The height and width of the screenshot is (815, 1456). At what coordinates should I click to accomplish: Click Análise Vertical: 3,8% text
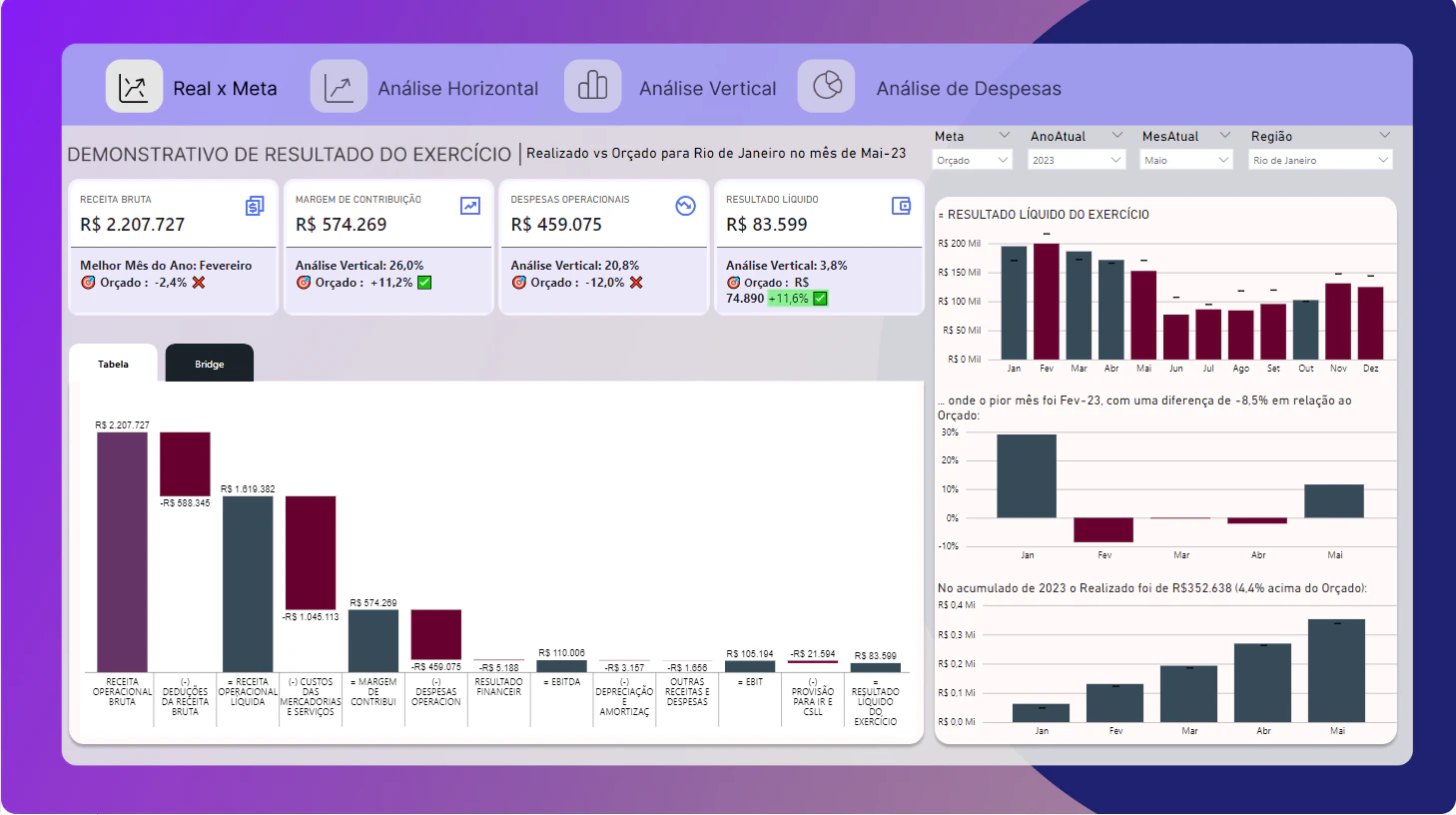[x=787, y=266]
